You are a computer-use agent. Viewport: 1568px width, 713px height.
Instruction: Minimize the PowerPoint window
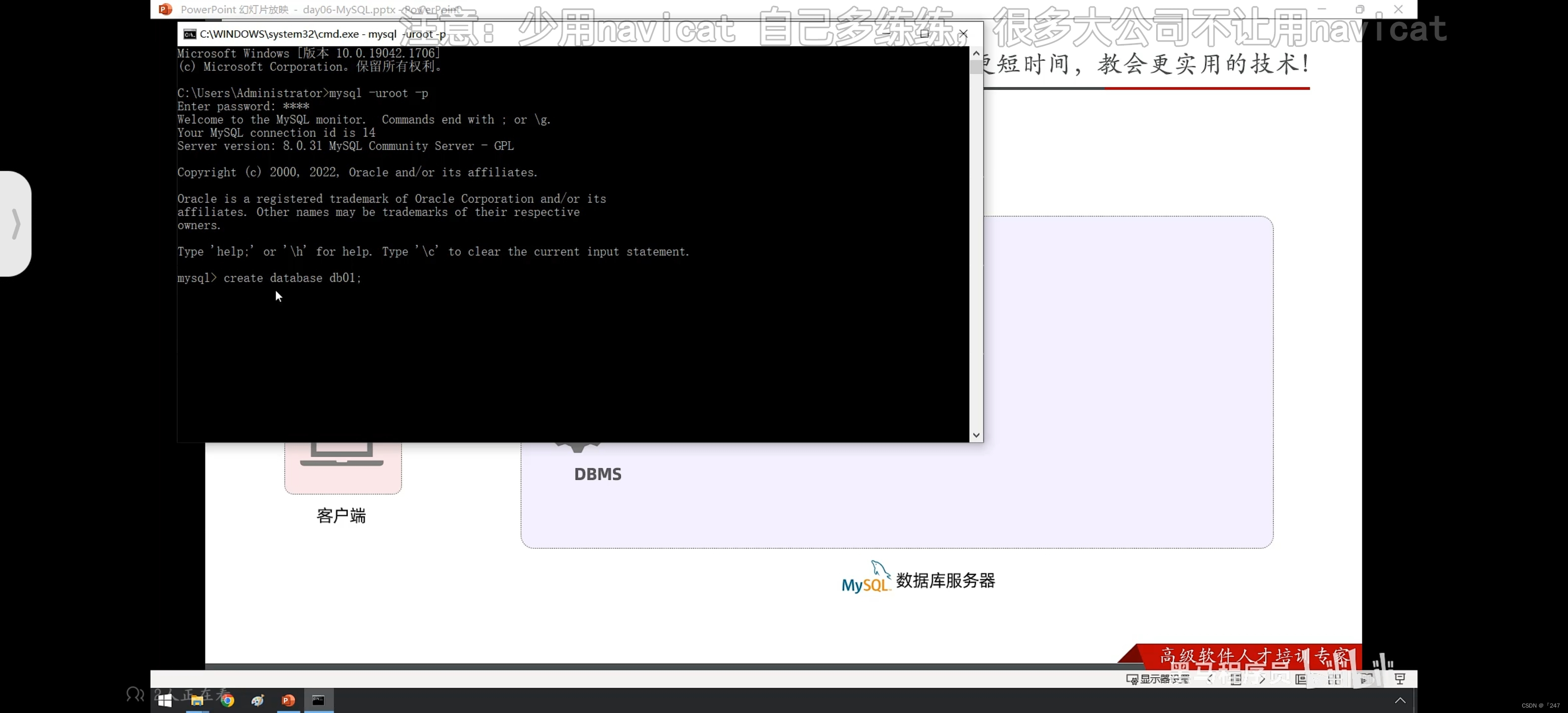1322,9
